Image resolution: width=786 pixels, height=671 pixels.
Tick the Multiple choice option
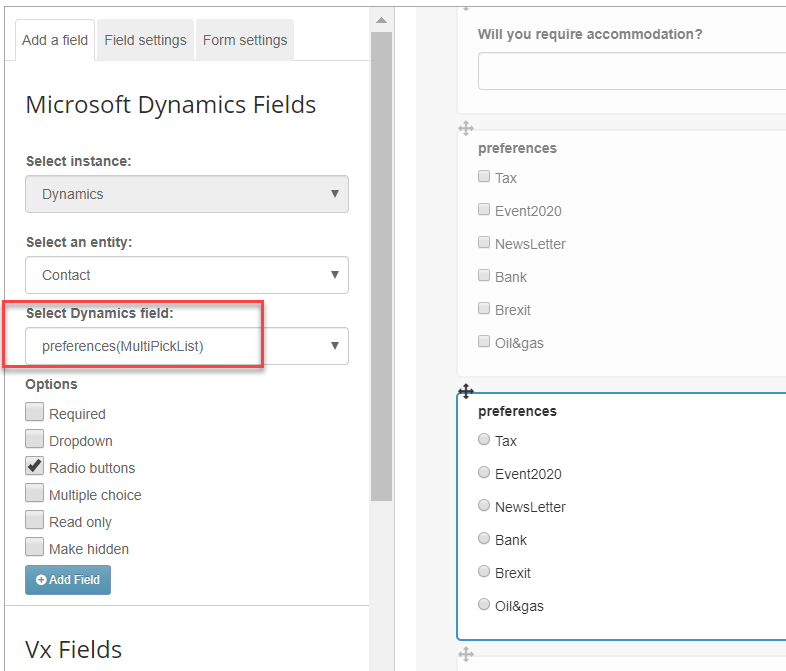pos(35,493)
